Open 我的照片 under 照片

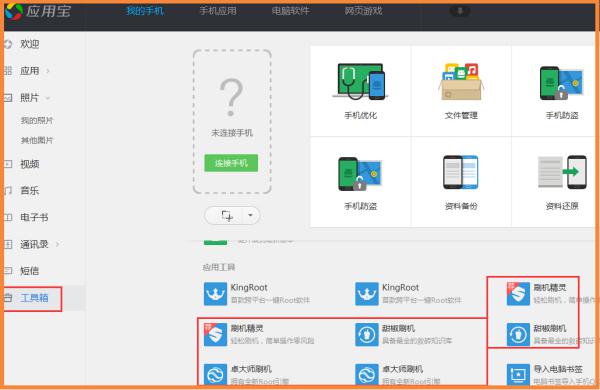pos(37,121)
